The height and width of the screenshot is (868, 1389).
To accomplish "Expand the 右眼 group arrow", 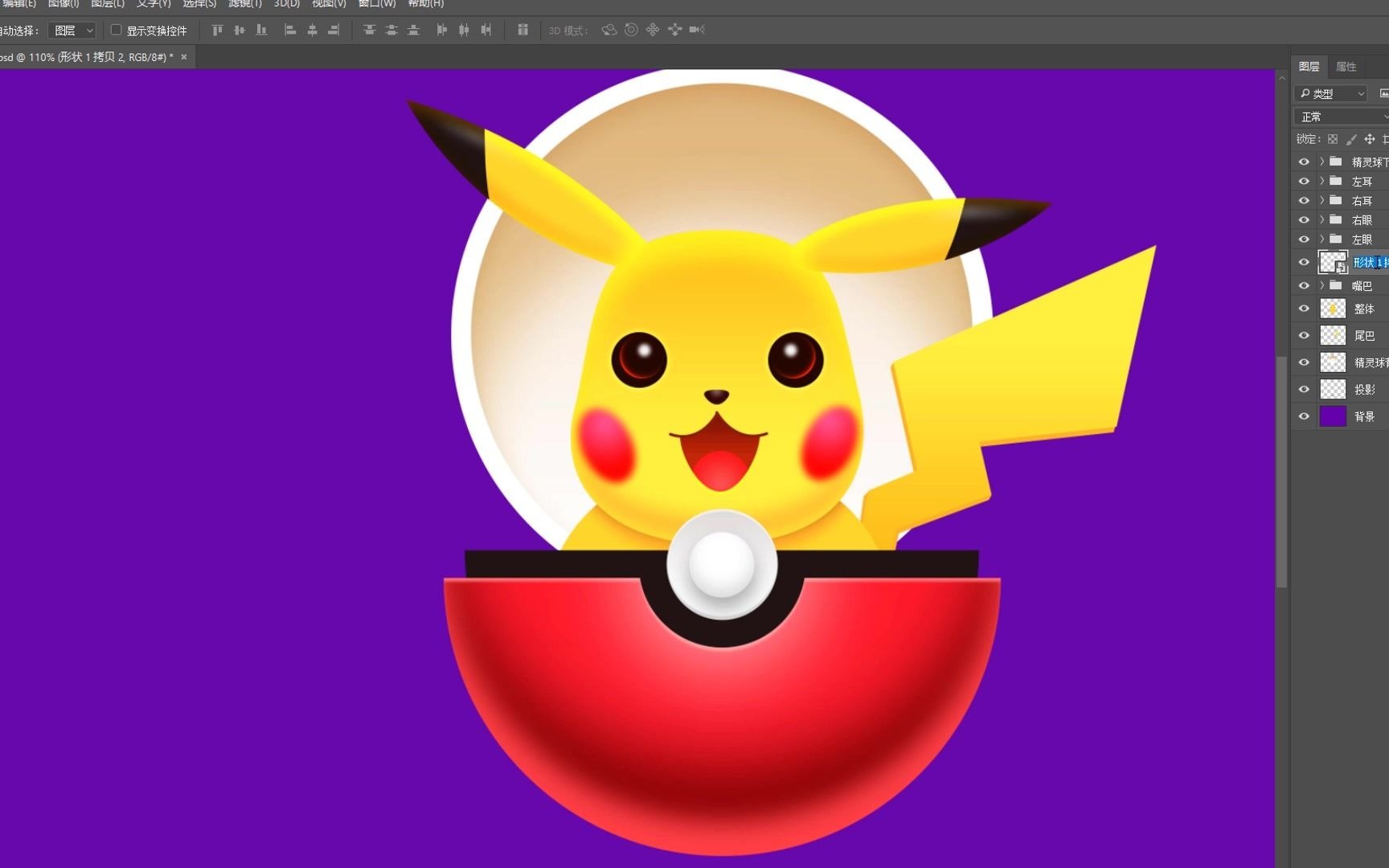I will [1321, 219].
